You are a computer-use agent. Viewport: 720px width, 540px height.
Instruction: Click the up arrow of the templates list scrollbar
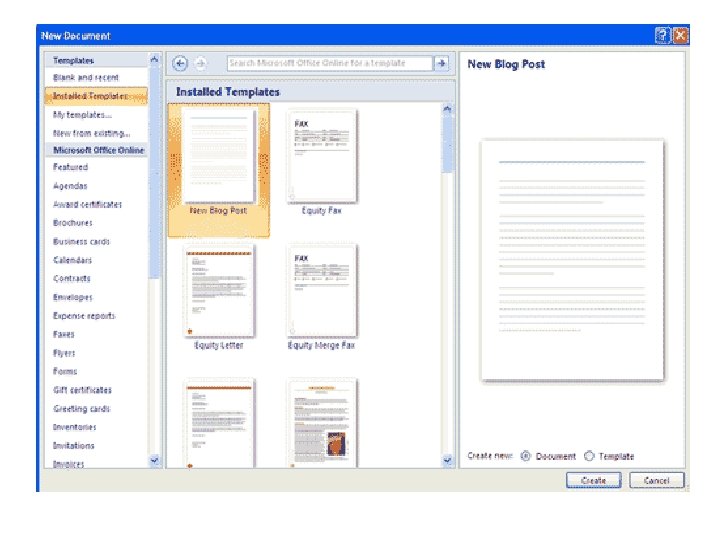[x=447, y=109]
